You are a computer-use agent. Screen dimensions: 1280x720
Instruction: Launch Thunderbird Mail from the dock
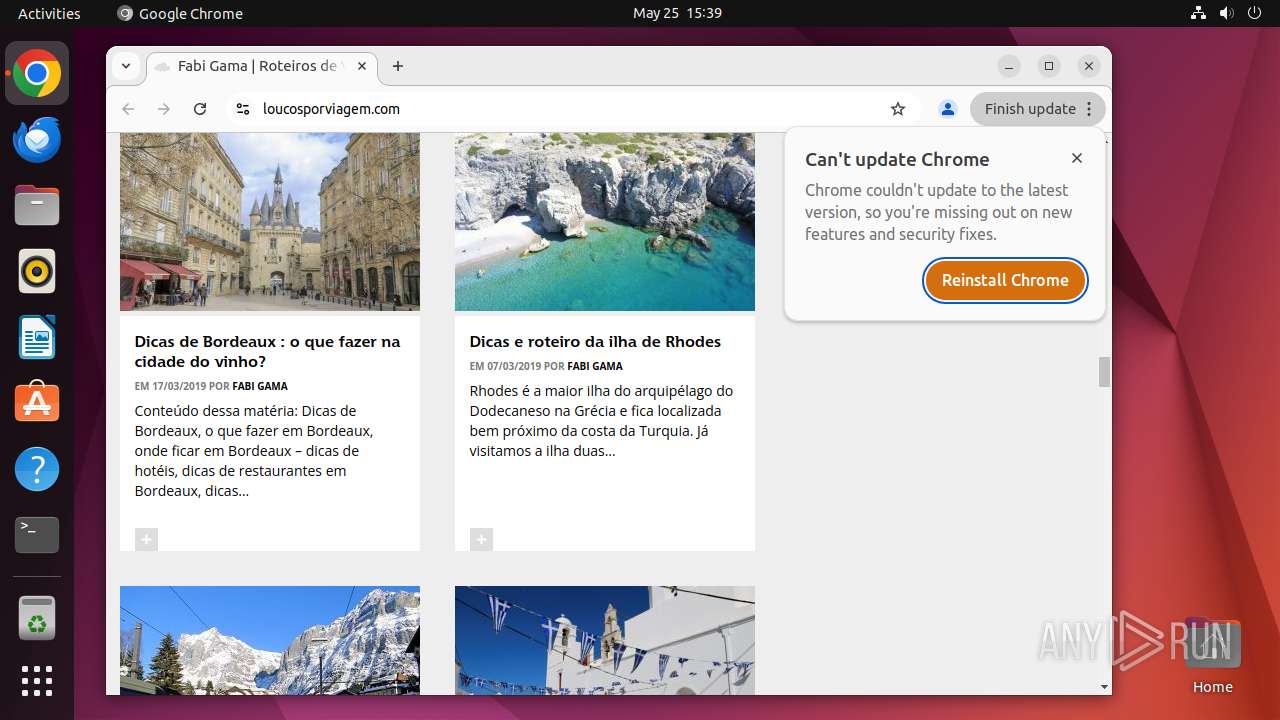click(x=37, y=139)
